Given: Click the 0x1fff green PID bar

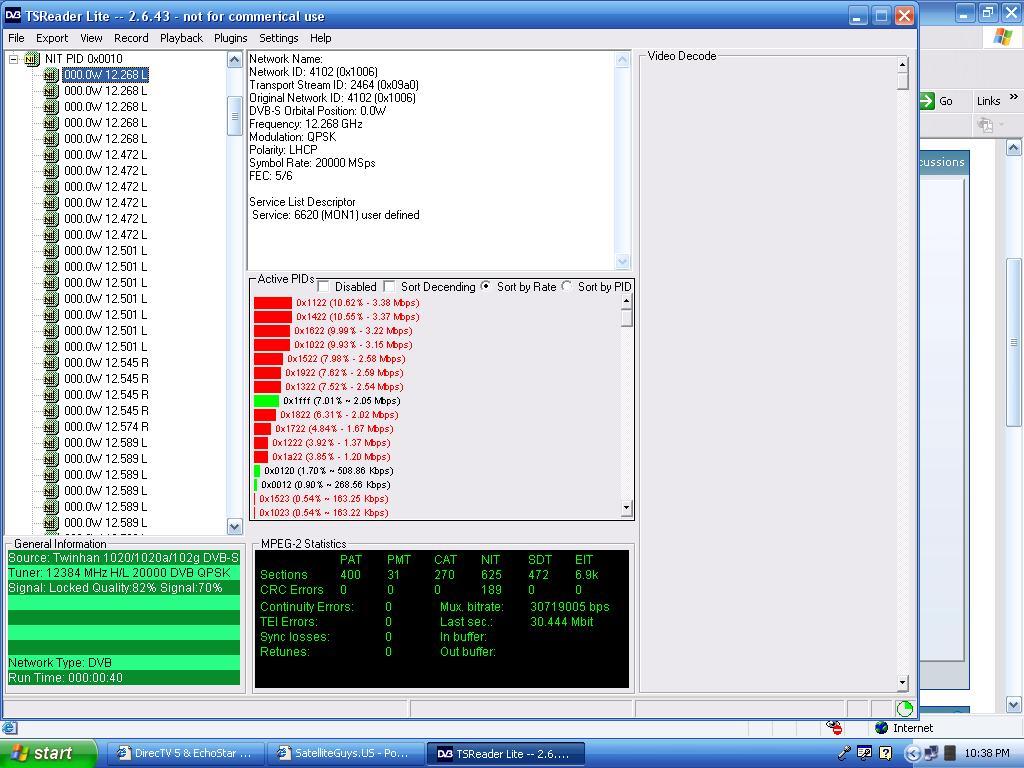Looking at the screenshot, I should click(x=266, y=401).
